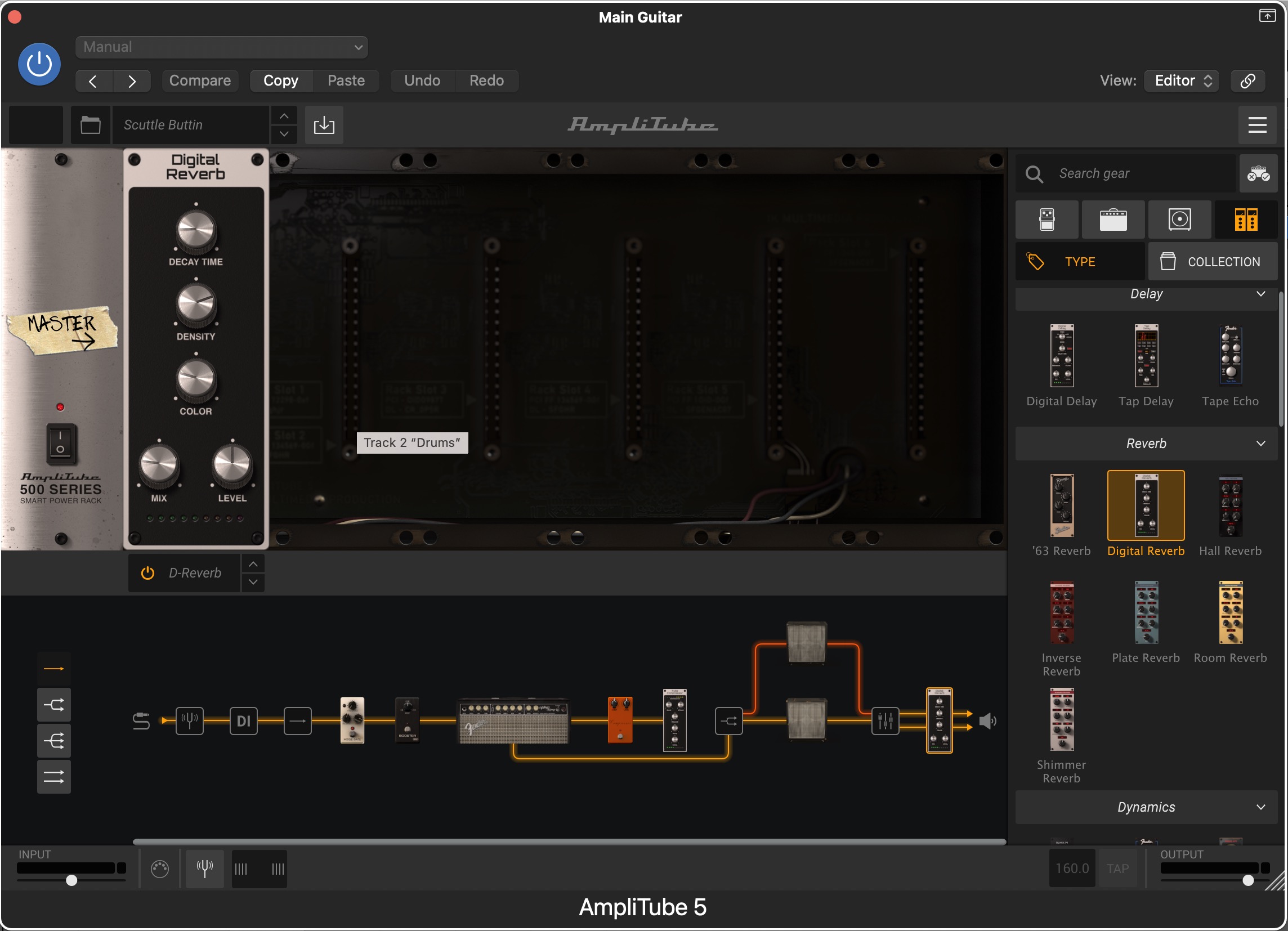Click the mixer block in signal chain

point(885,721)
